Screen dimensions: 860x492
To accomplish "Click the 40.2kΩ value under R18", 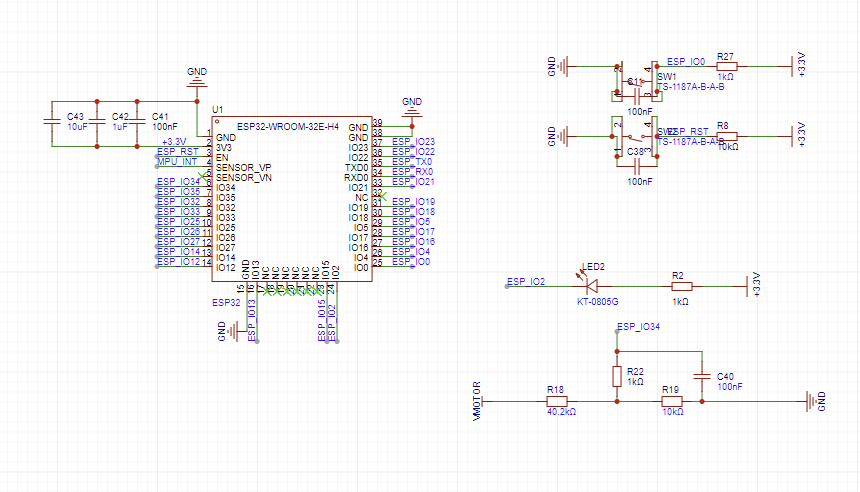I will point(562,411).
